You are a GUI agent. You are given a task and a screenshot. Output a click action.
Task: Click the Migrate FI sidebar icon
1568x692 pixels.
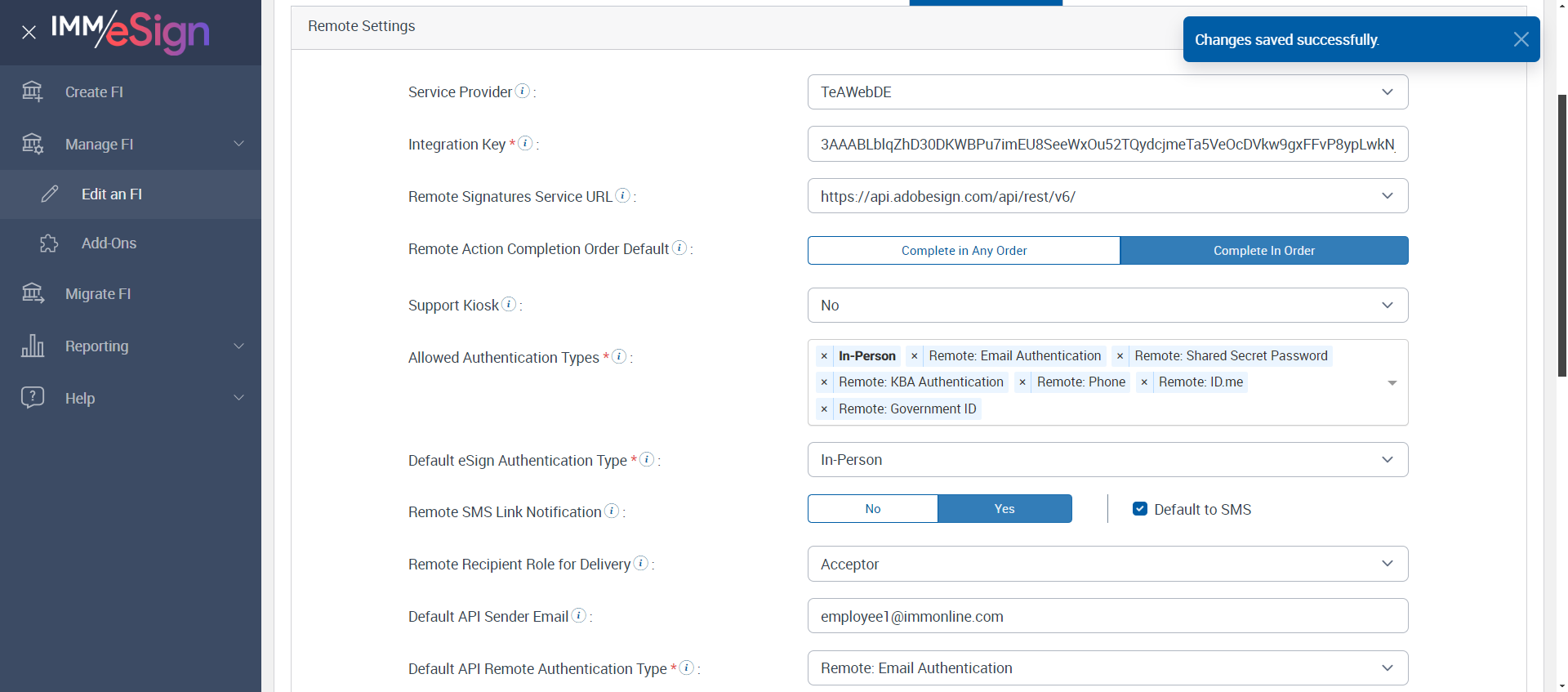32,293
